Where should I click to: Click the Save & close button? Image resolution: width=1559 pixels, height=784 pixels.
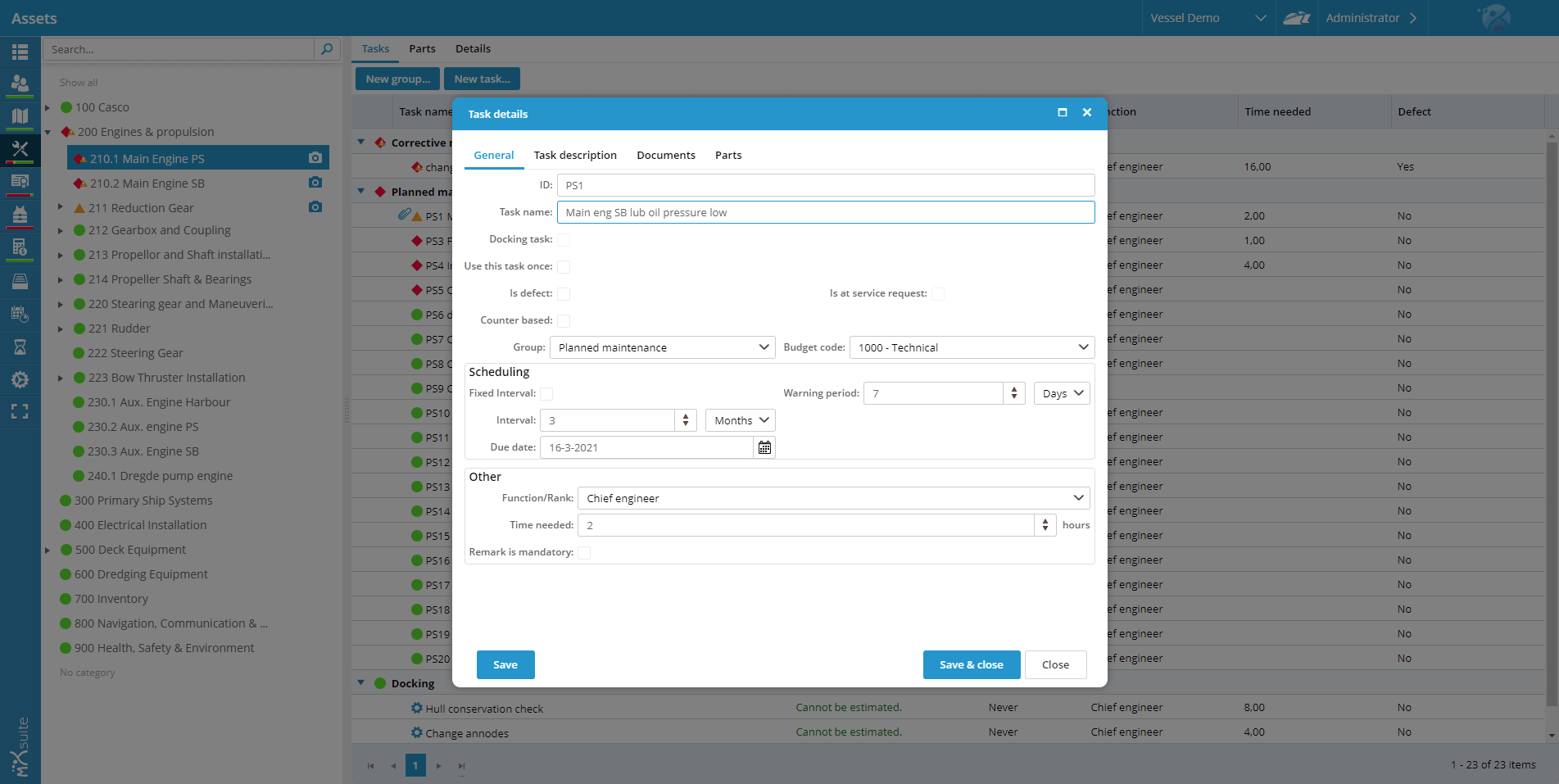click(971, 664)
